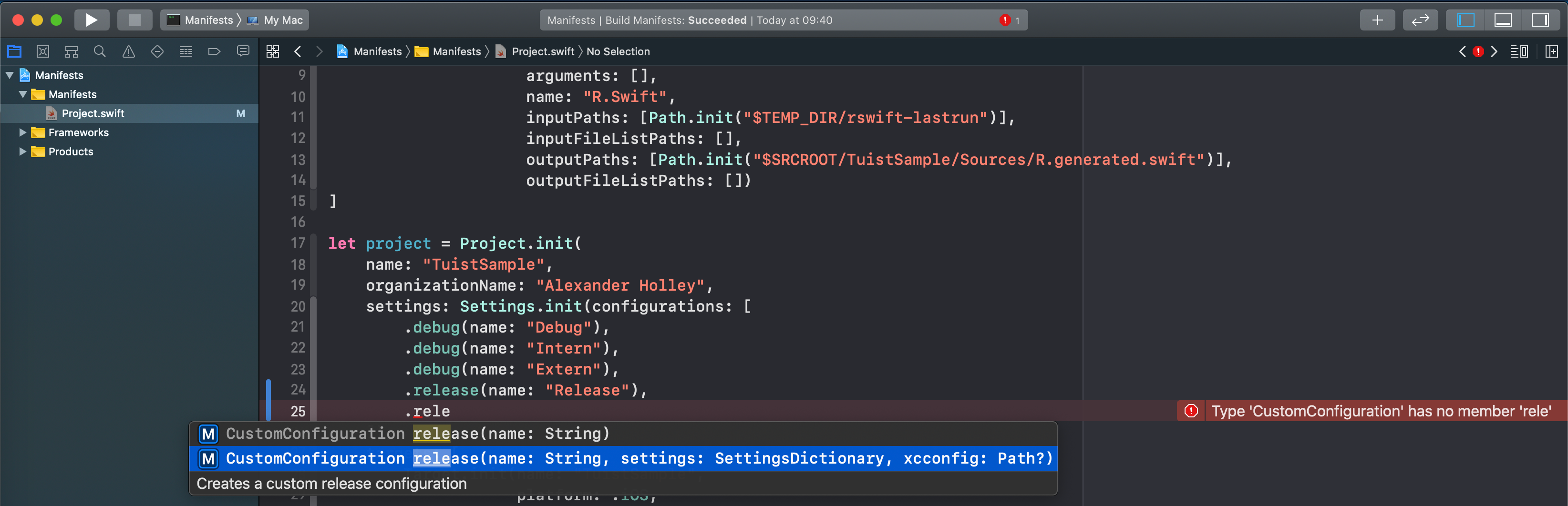Toggle the Navigator panel visibility
The width and height of the screenshot is (1568, 506).
tap(1465, 20)
